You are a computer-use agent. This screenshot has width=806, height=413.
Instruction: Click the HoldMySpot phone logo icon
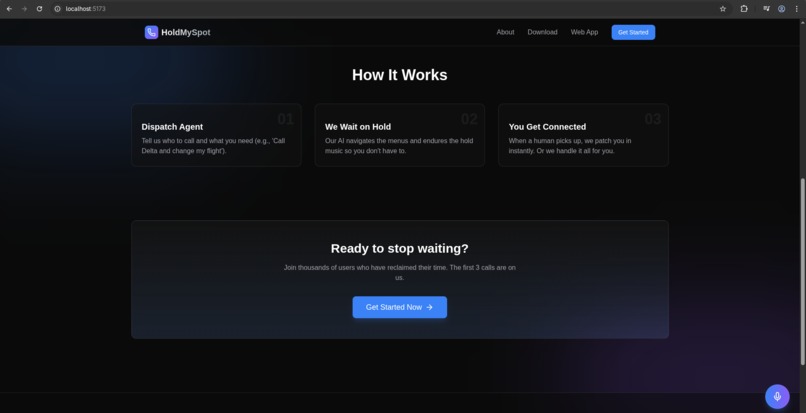(151, 32)
